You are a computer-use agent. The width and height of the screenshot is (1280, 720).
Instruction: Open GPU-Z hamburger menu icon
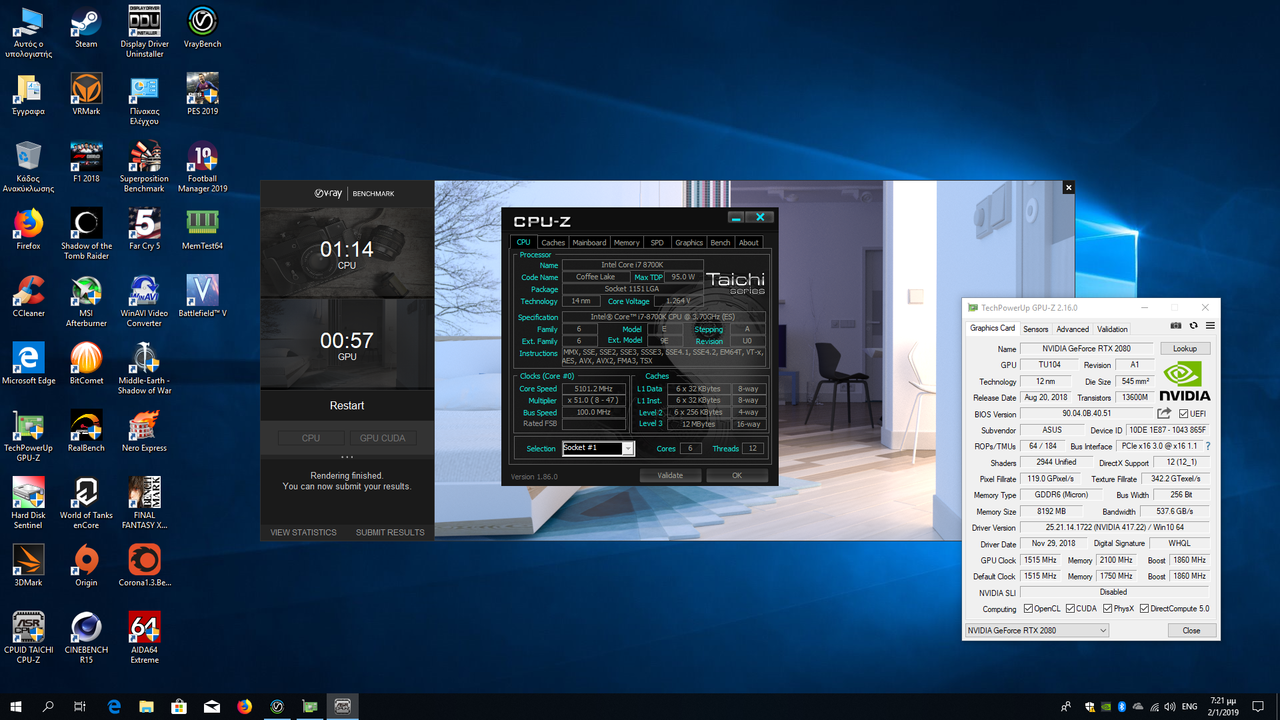click(1210, 326)
